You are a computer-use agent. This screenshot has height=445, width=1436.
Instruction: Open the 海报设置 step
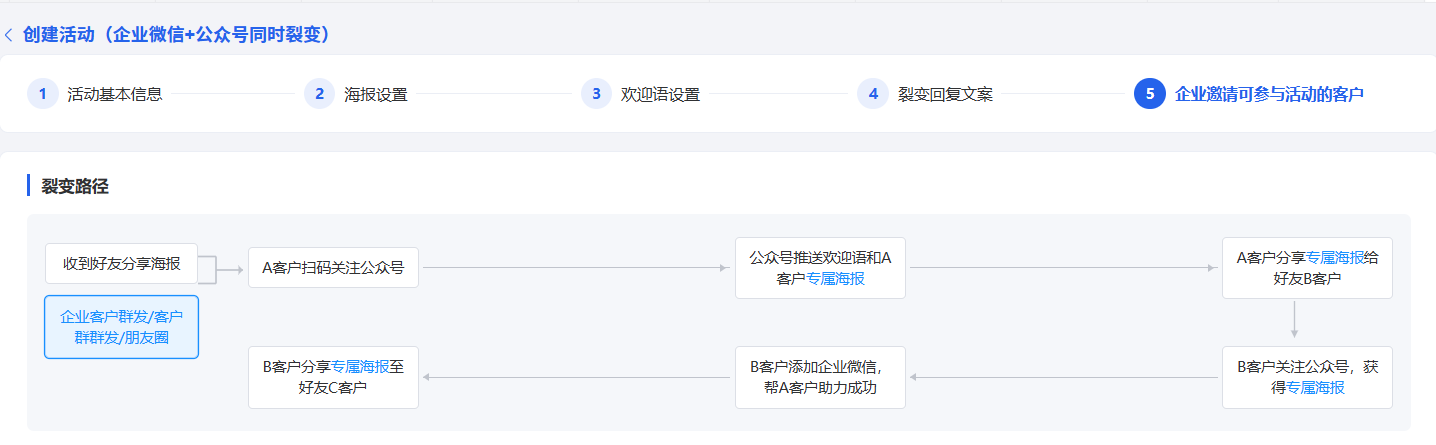pyautogui.click(x=376, y=95)
